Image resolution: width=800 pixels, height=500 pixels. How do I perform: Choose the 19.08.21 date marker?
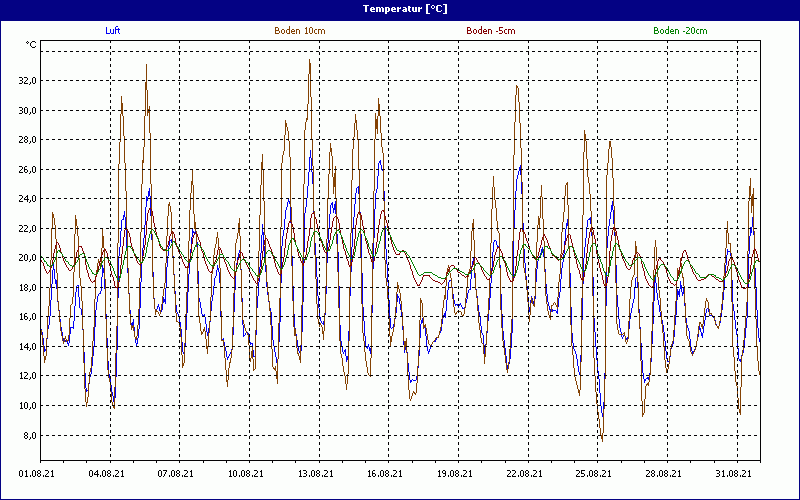[454, 474]
